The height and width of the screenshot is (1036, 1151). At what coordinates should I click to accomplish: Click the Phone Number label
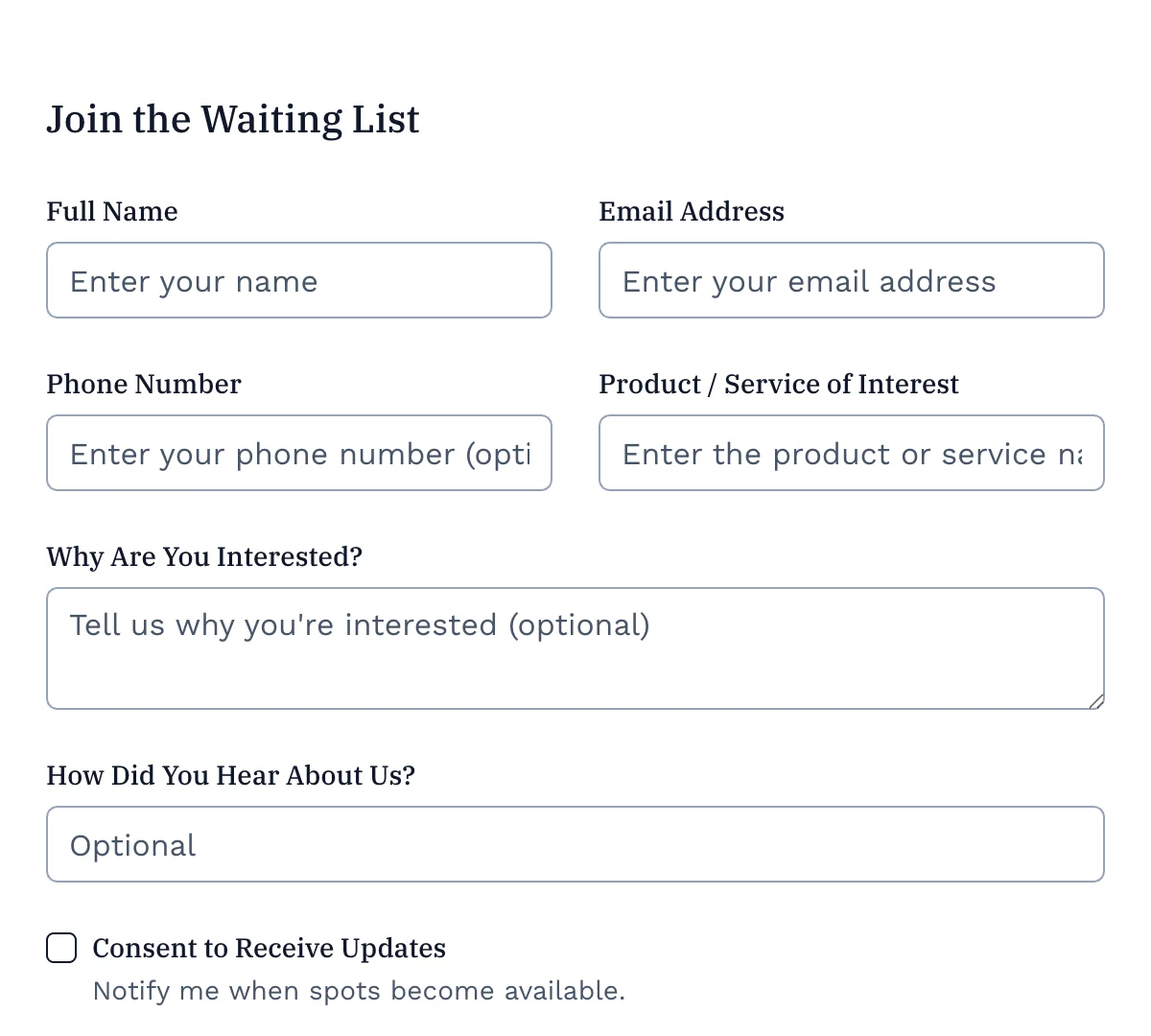[143, 384]
